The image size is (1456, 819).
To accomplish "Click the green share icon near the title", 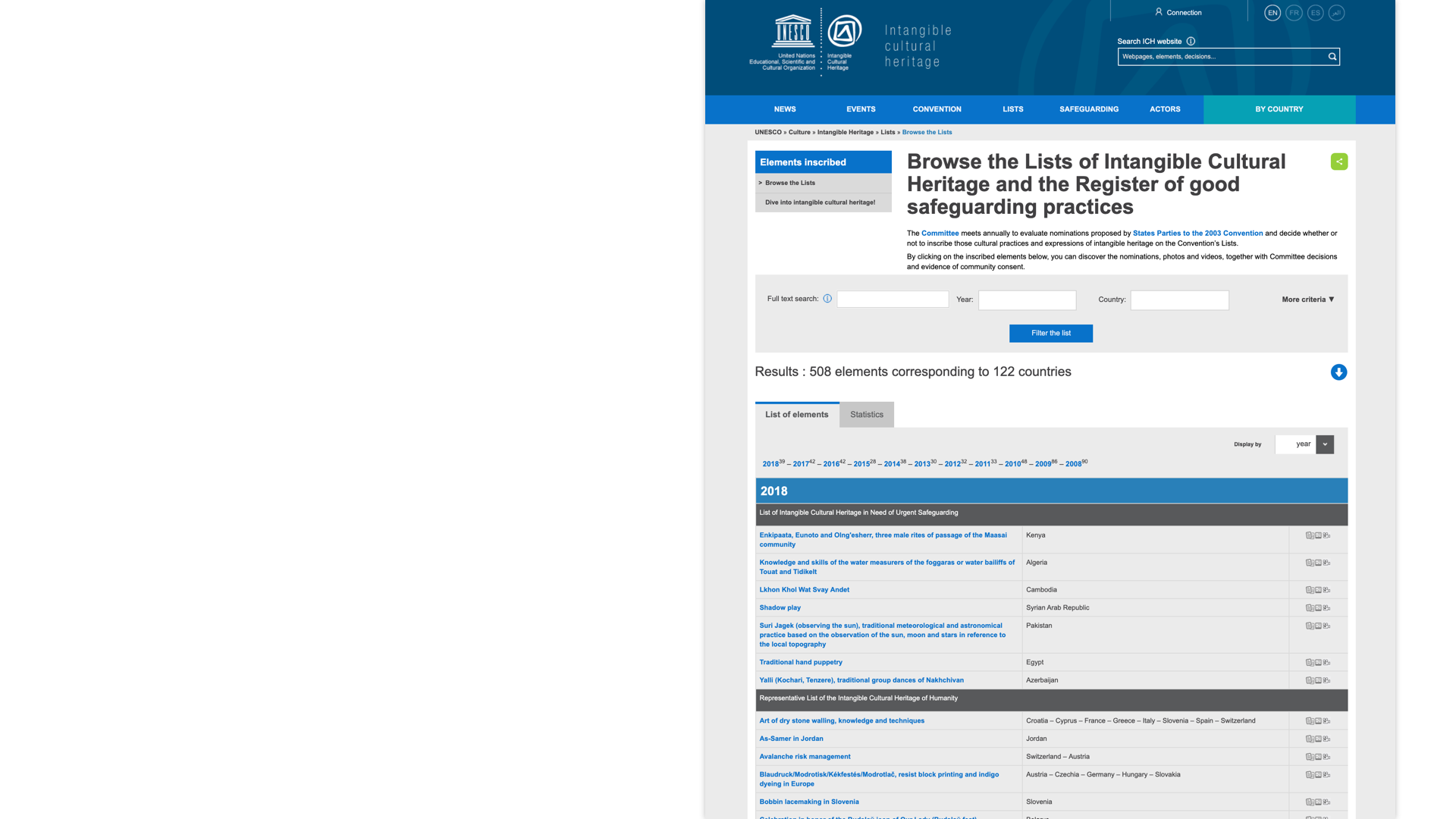I will tap(1338, 162).
